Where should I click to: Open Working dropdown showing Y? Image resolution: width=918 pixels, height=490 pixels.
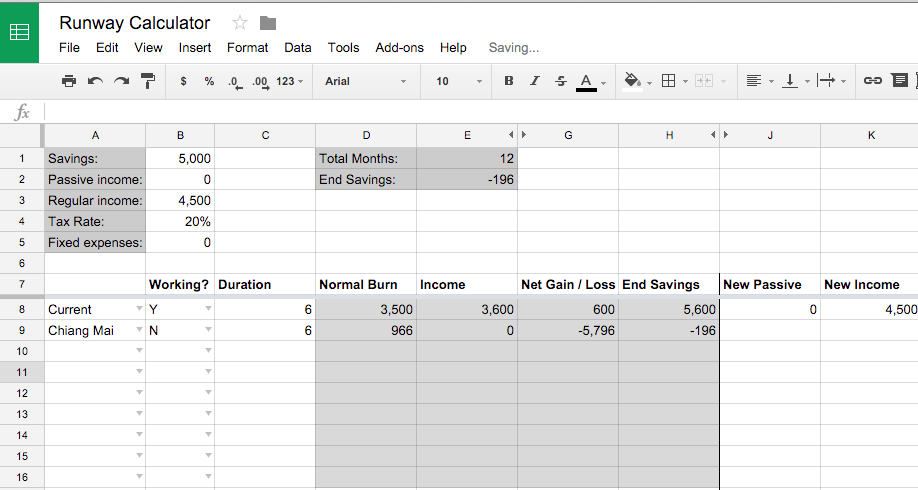(x=208, y=309)
